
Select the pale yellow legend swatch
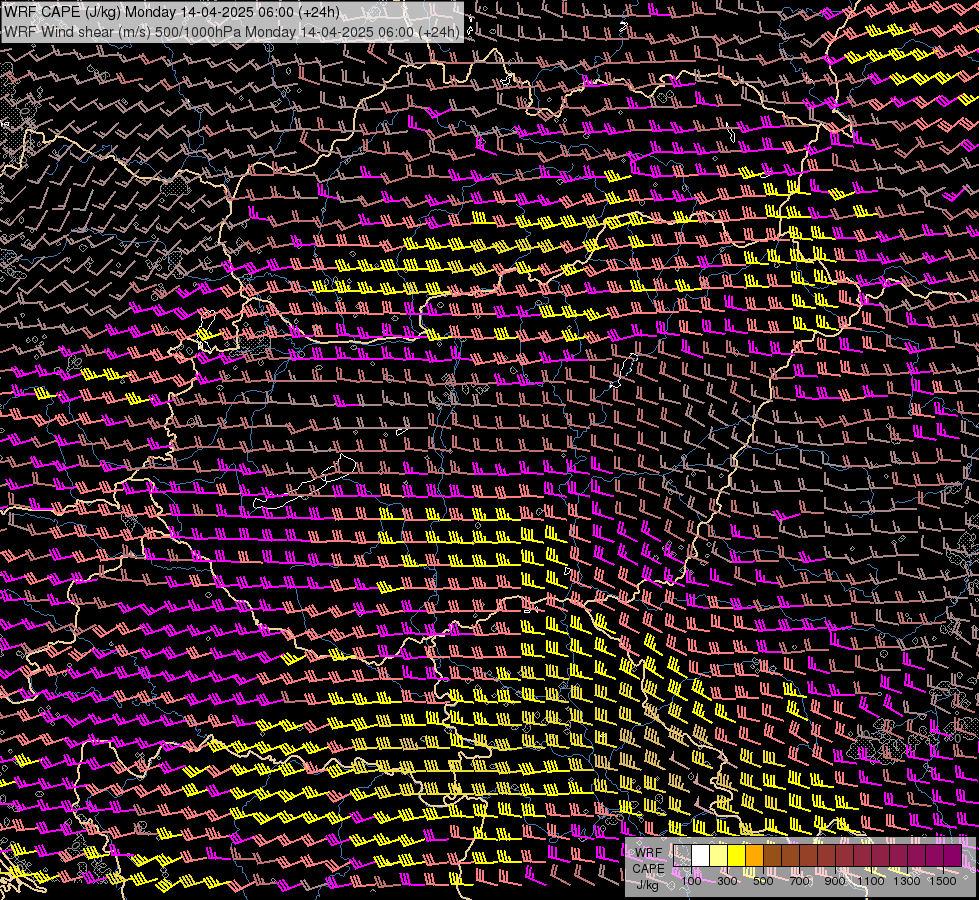[719, 856]
